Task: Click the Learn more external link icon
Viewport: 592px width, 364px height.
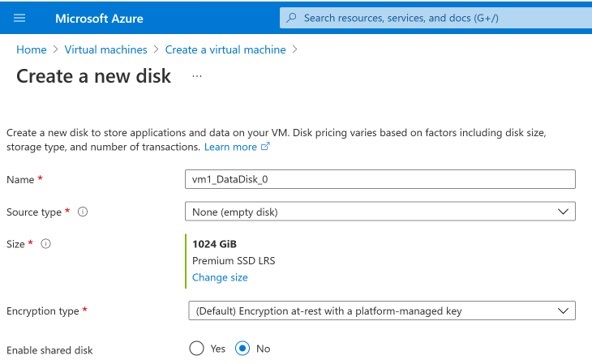Action: 265,147
